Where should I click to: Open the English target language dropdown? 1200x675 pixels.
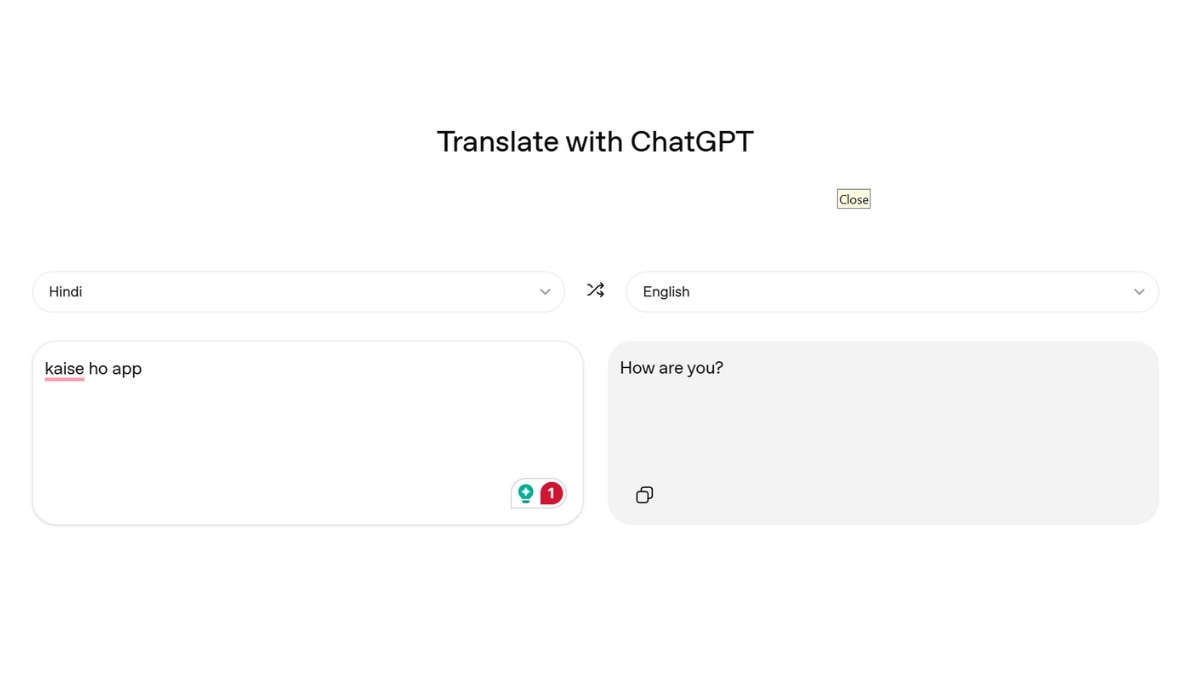[891, 291]
